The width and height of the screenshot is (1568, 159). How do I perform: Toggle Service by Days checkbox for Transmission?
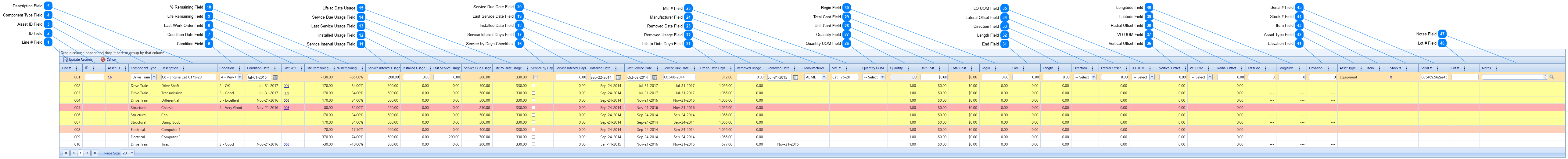pyautogui.click(x=534, y=93)
